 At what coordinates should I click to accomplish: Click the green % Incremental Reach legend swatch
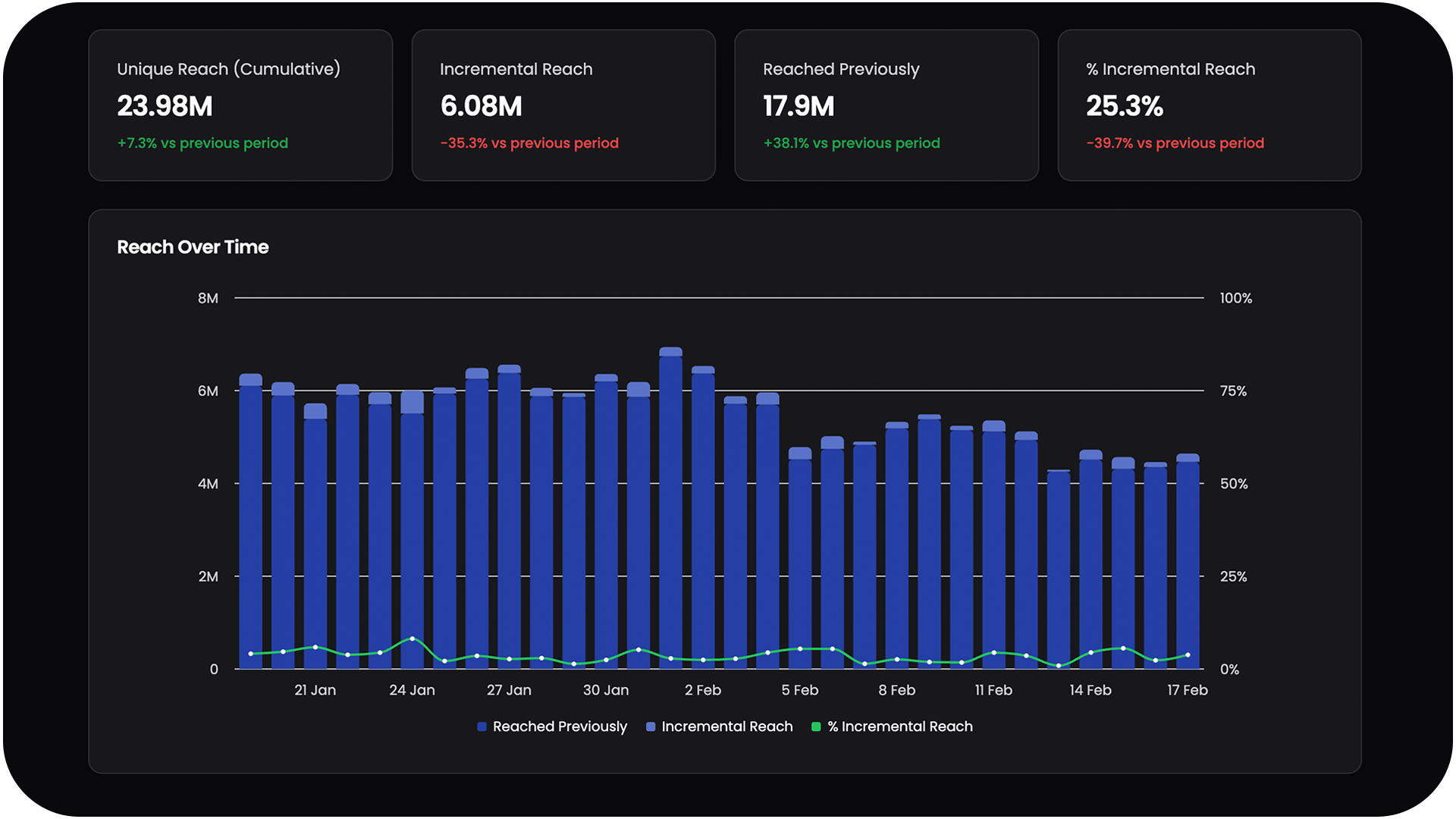[x=816, y=726]
